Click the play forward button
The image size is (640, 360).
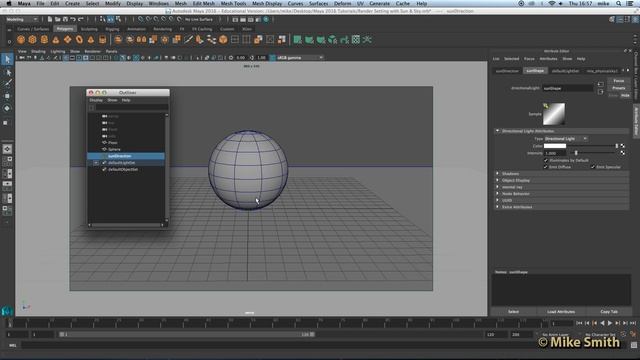point(610,323)
